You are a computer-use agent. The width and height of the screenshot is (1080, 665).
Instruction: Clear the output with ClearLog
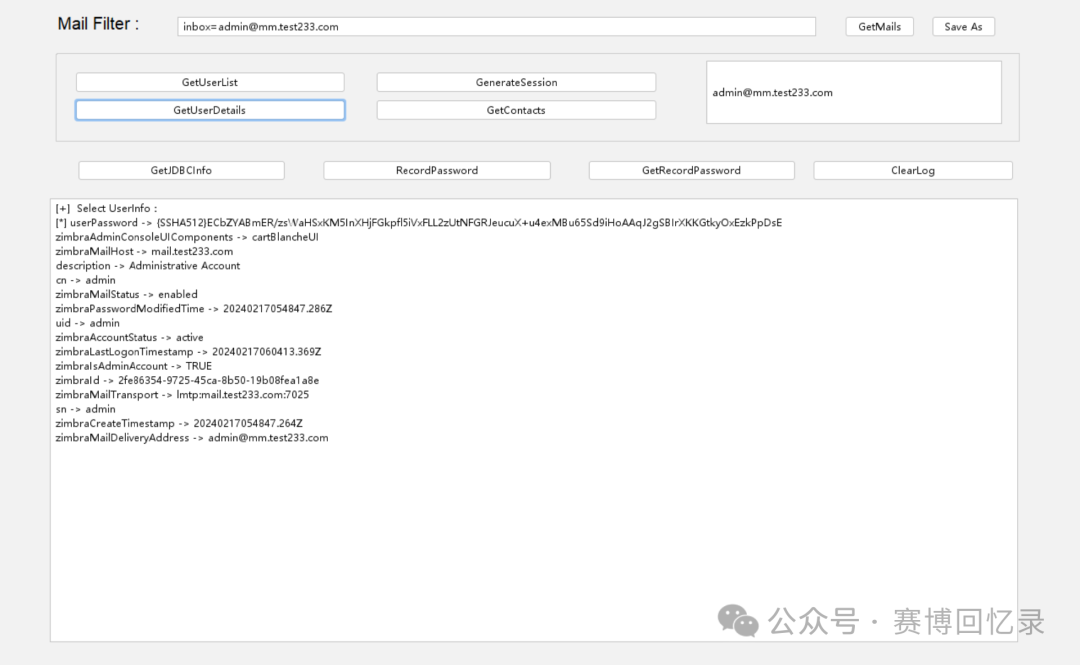pos(913,170)
